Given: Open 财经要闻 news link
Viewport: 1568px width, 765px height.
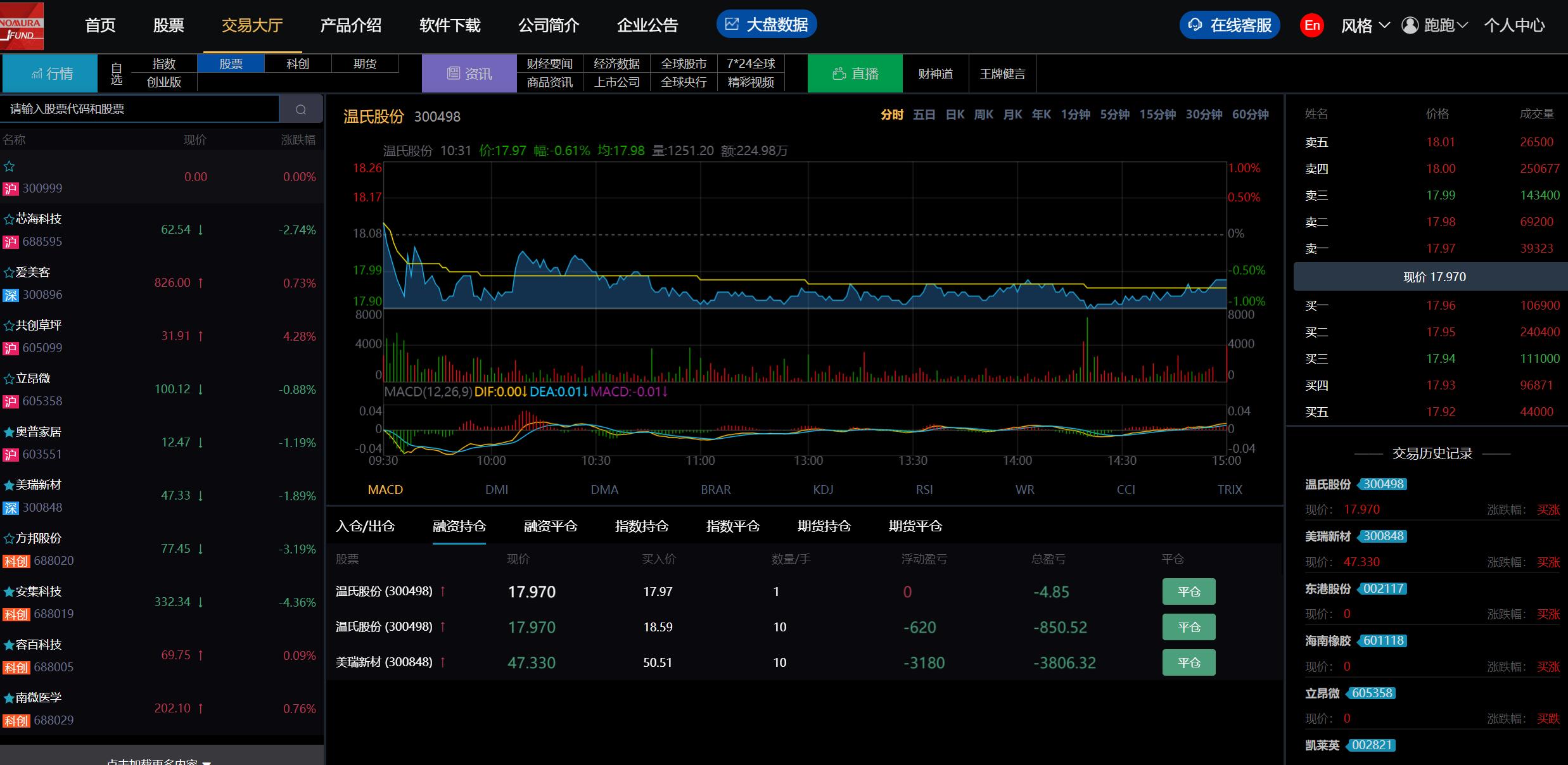Looking at the screenshot, I should pos(550,64).
